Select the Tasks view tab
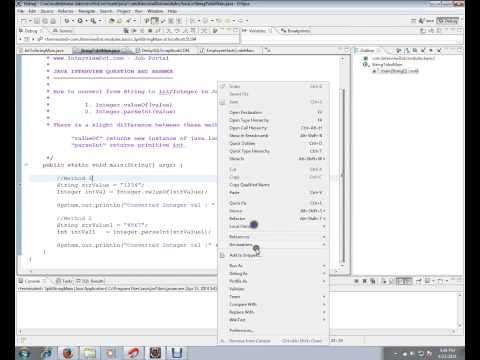Screen dimensions: 480x360 (x=64, y=281)
